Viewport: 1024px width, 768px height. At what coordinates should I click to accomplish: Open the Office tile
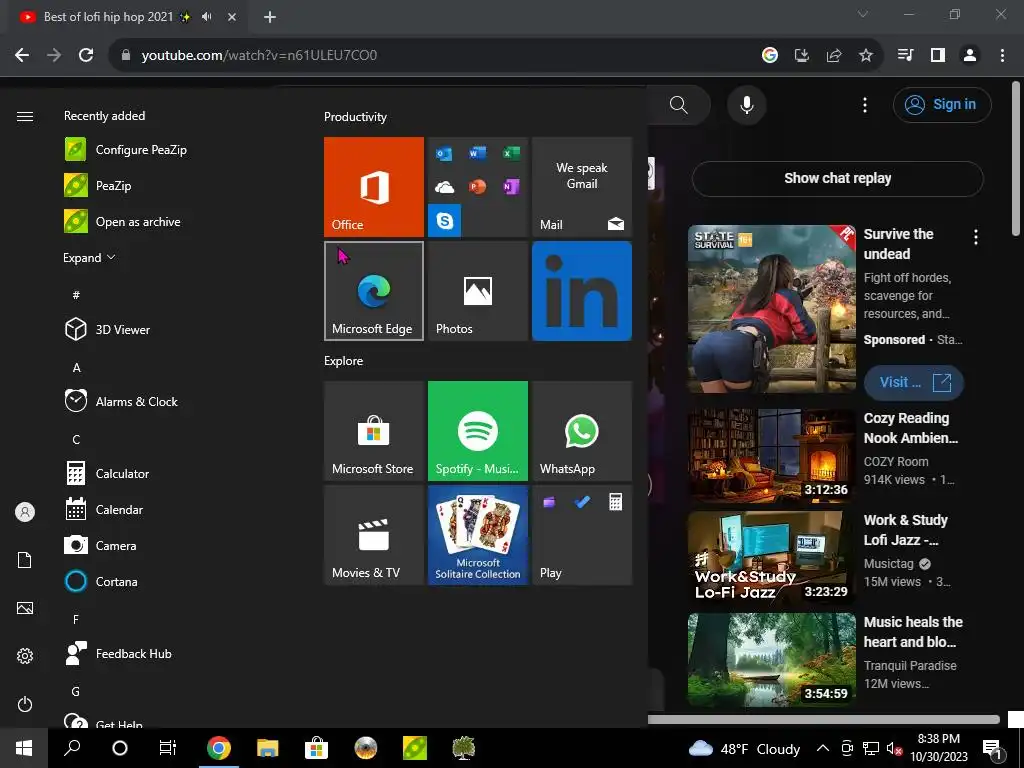click(374, 187)
